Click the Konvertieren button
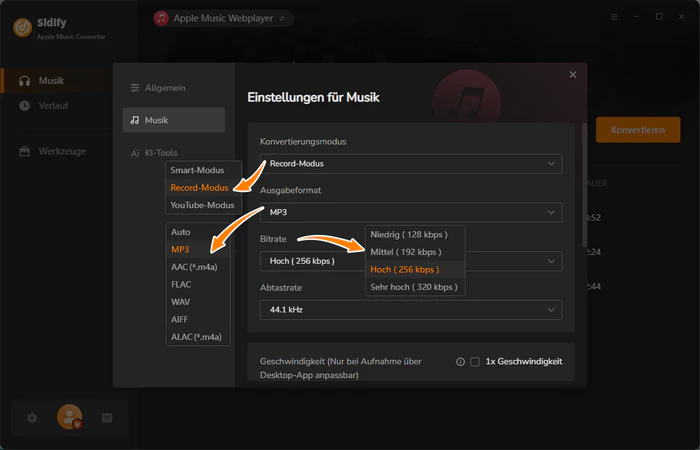The height and width of the screenshot is (450, 700). pos(638,130)
